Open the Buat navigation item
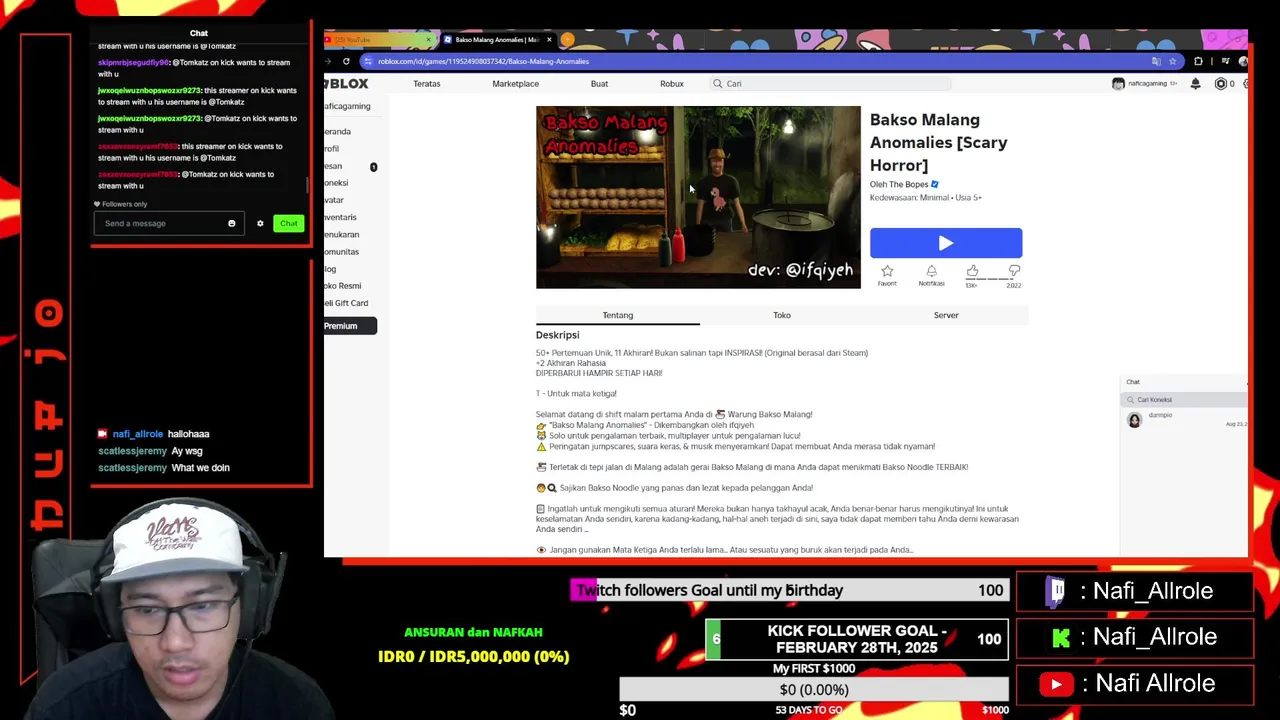 click(599, 84)
